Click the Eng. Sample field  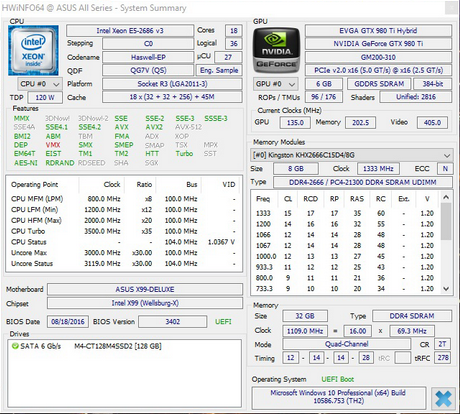click(x=219, y=70)
